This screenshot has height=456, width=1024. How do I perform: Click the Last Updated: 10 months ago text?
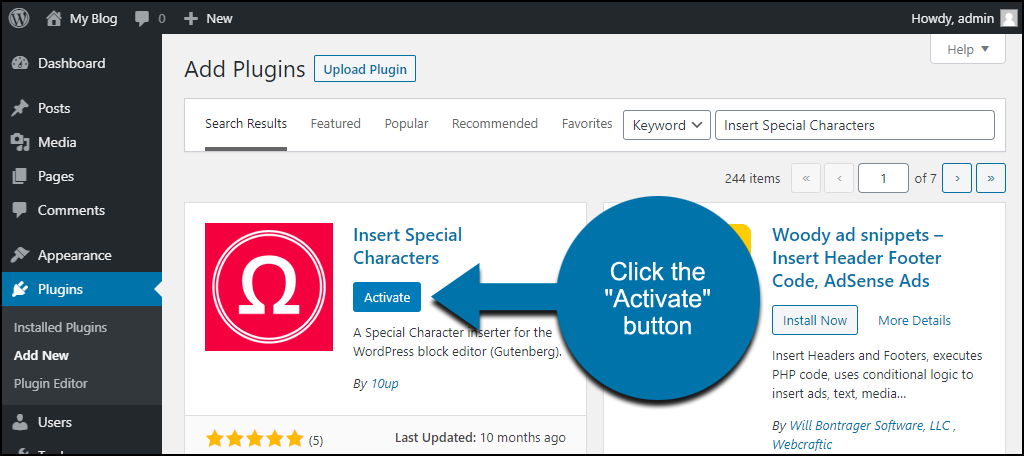(x=480, y=437)
